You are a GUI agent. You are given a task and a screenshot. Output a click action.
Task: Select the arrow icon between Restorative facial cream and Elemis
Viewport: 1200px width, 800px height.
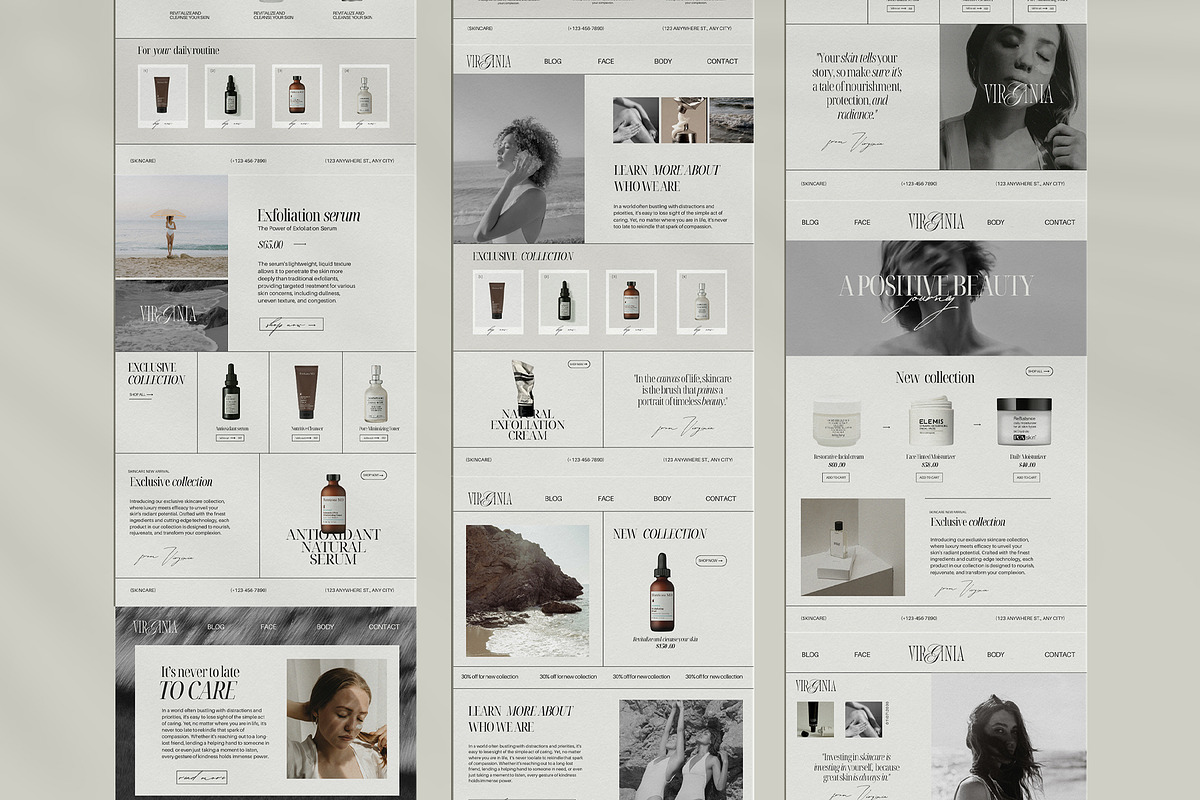(888, 424)
